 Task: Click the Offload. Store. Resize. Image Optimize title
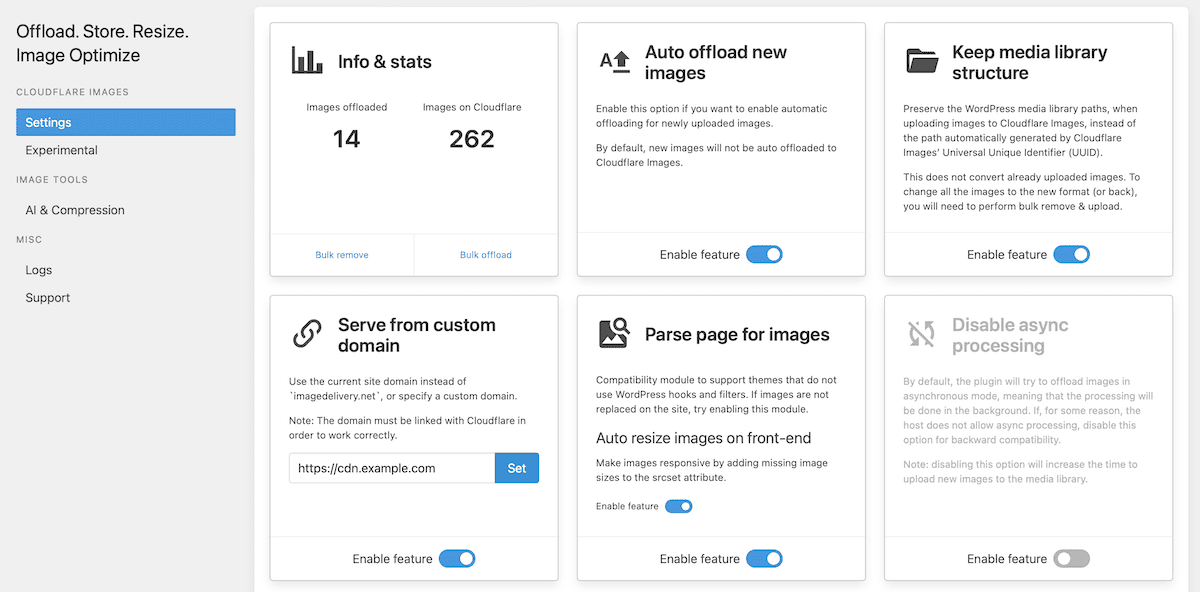point(102,44)
